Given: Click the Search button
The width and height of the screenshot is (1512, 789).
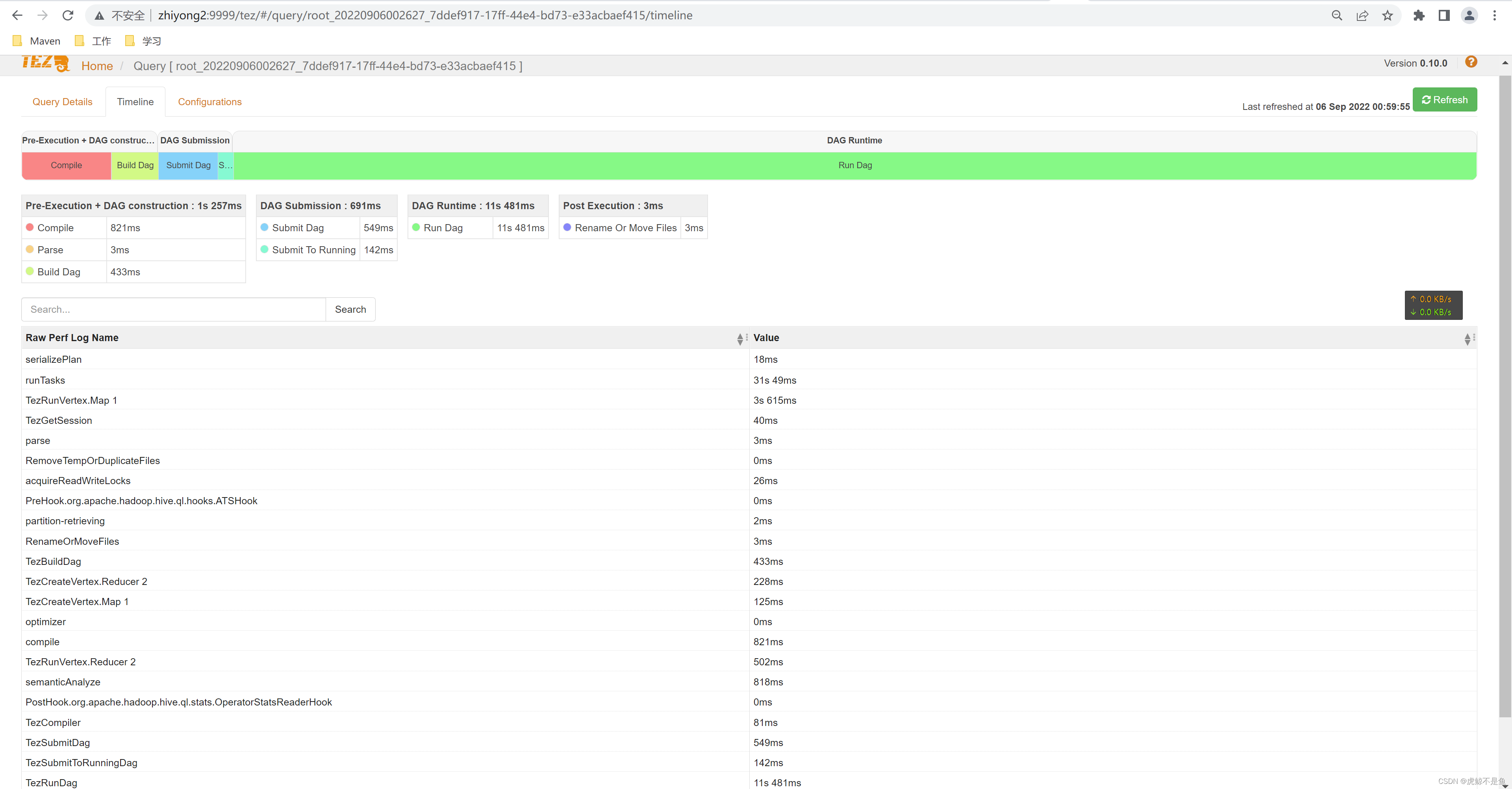Looking at the screenshot, I should click(x=350, y=309).
